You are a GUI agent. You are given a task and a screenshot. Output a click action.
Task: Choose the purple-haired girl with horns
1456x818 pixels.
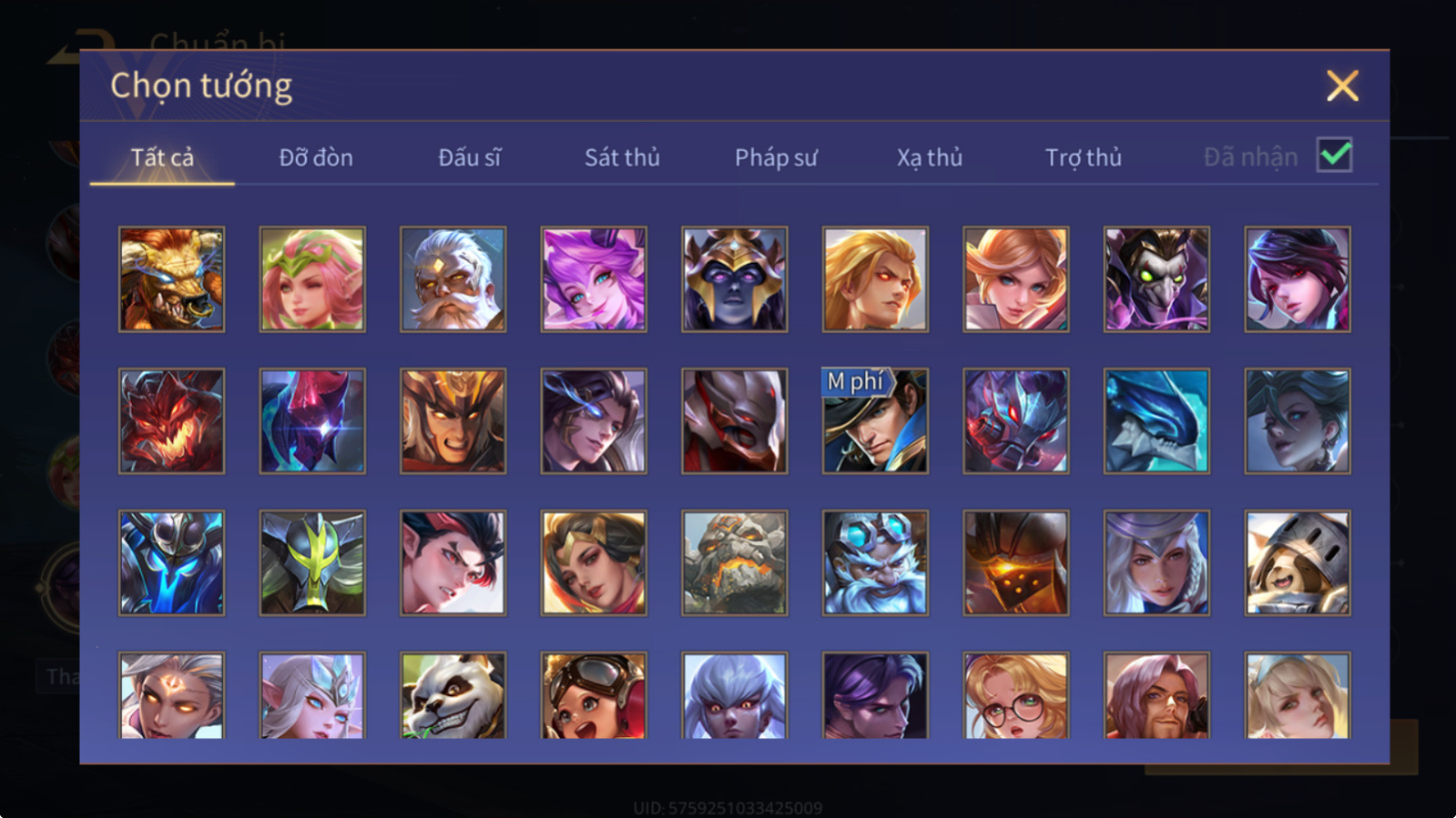pyautogui.click(x=594, y=279)
